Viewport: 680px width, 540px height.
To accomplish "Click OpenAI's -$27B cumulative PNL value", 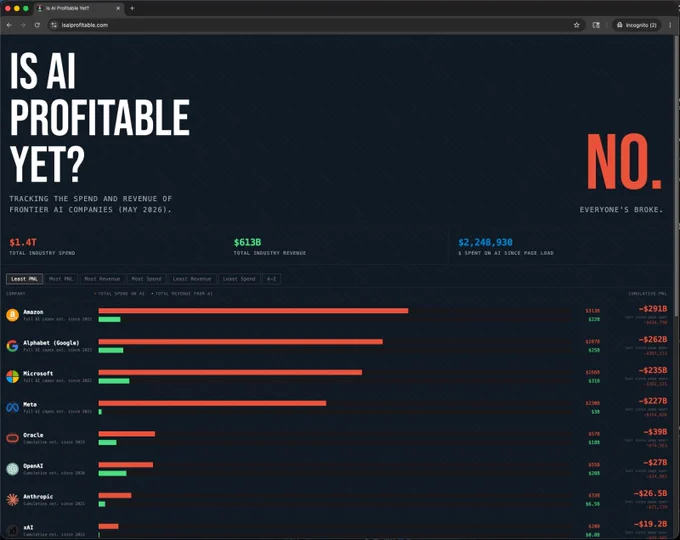I will point(655,462).
